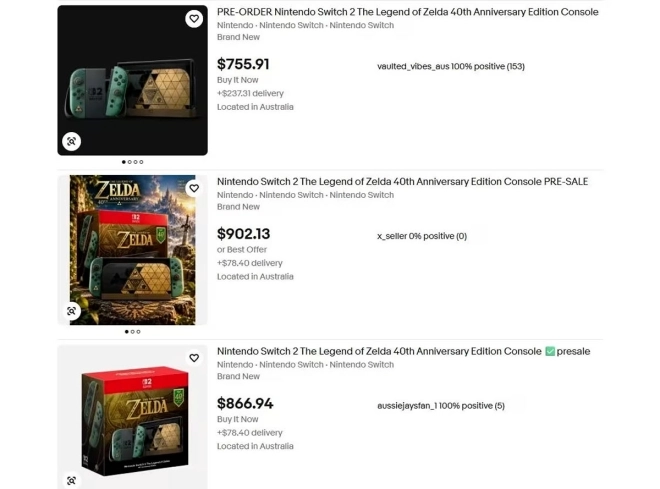Select last image dot under first listing

coord(141,162)
